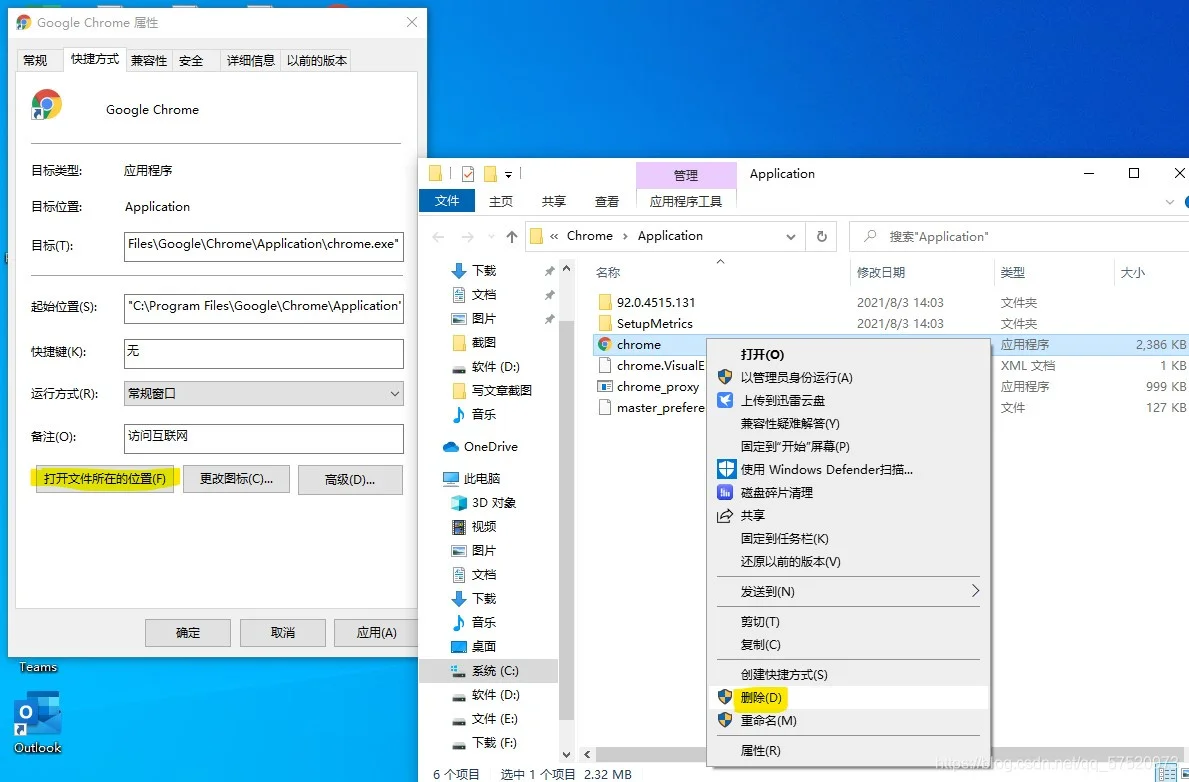
Task: Click the 应用(A) button
Action: (x=376, y=633)
